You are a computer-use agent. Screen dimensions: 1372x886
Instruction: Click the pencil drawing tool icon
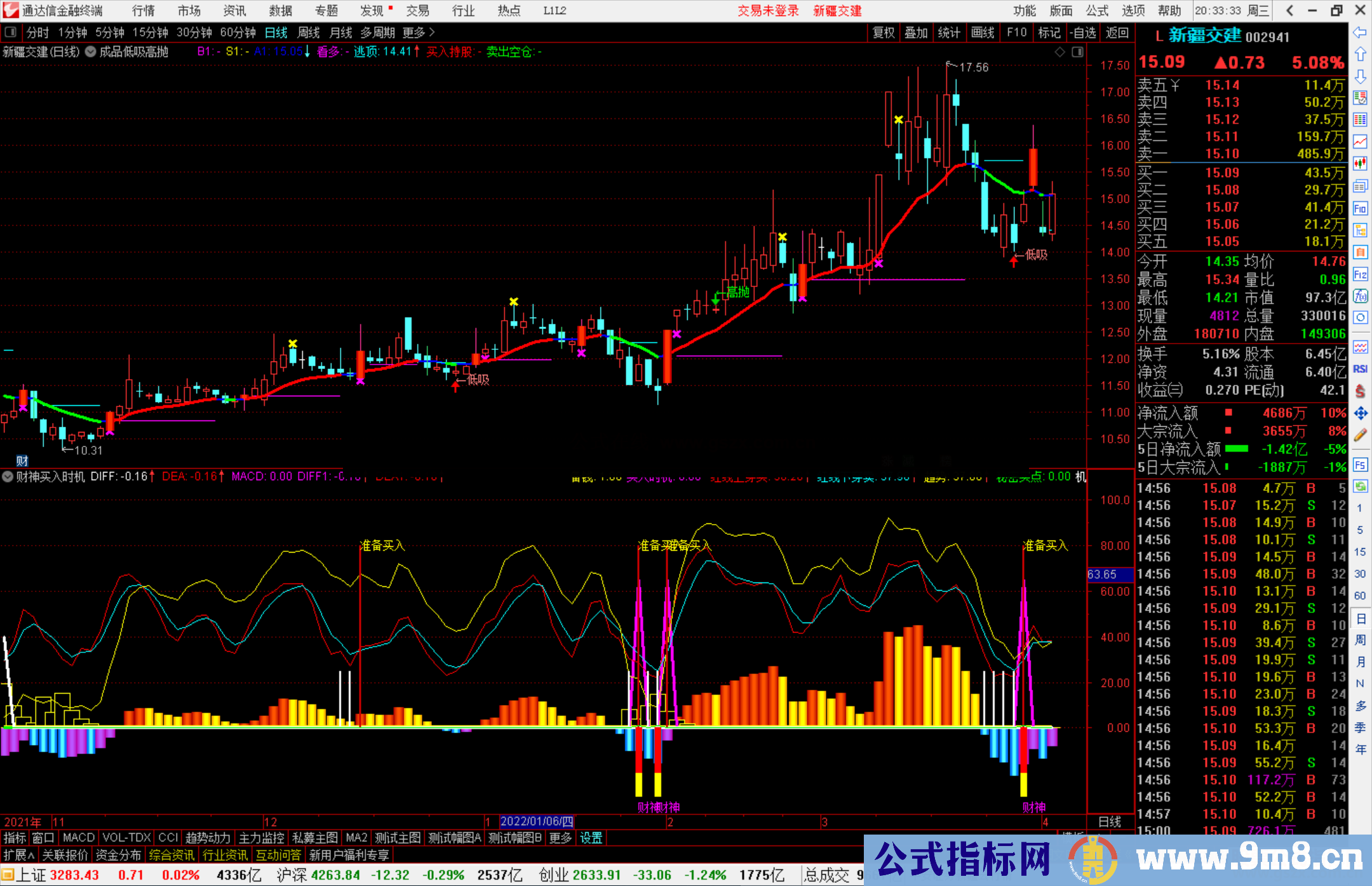click(x=1360, y=435)
